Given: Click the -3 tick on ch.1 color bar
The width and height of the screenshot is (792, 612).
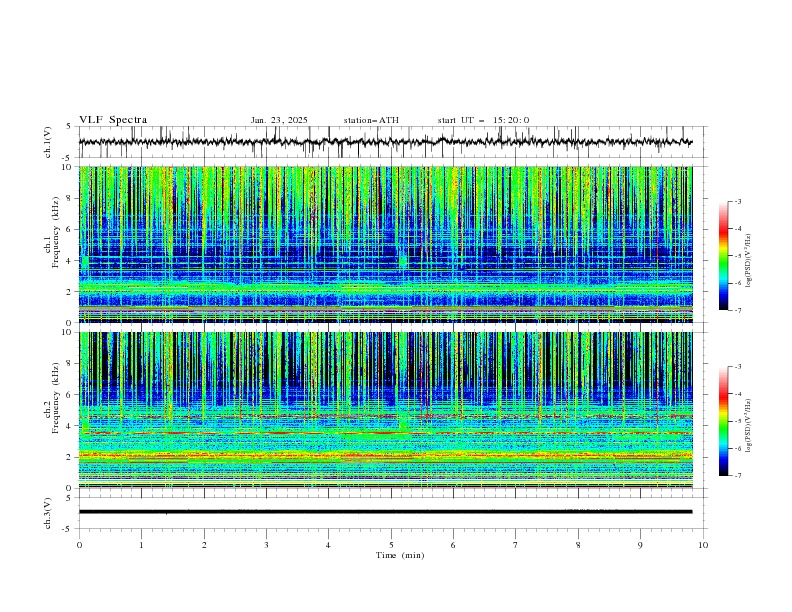Looking at the screenshot, I should 737,201.
